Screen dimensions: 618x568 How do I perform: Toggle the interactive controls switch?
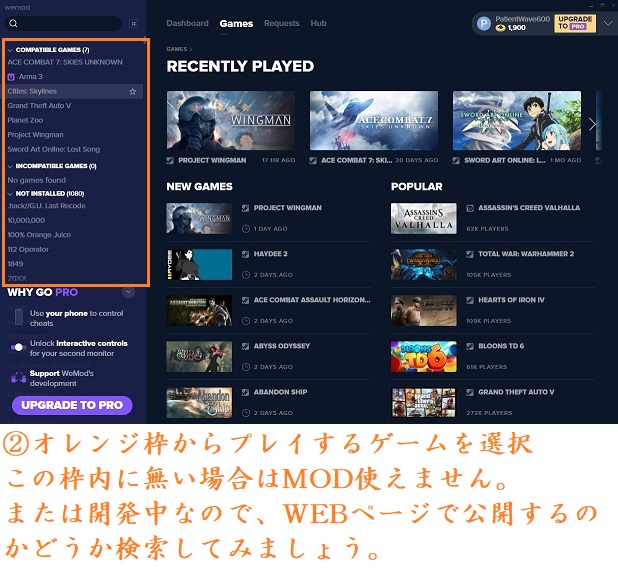pyautogui.click(x=17, y=347)
